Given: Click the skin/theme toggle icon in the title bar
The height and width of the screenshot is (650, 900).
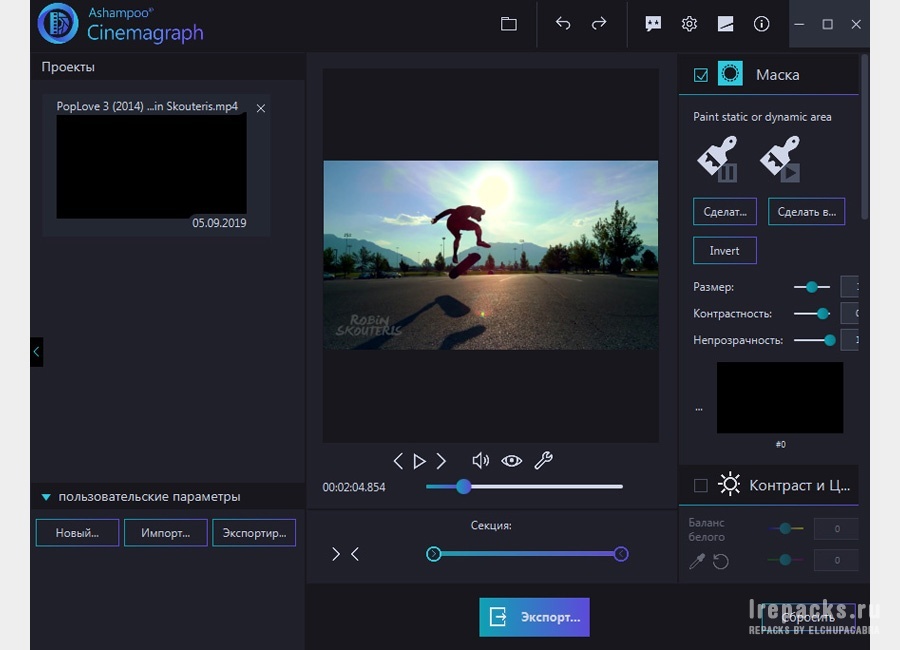Looking at the screenshot, I should tap(726, 24).
